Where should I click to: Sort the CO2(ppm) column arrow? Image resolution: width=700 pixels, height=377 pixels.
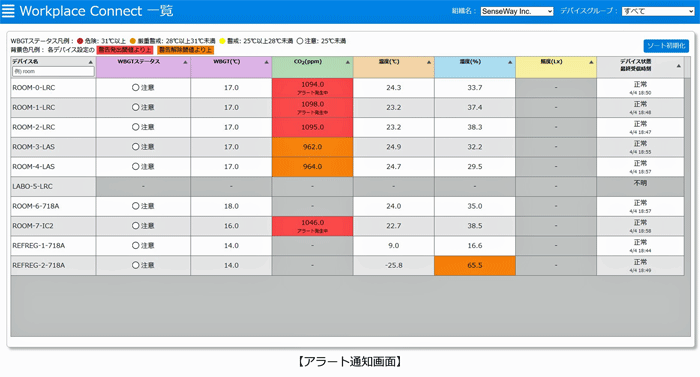click(x=348, y=63)
